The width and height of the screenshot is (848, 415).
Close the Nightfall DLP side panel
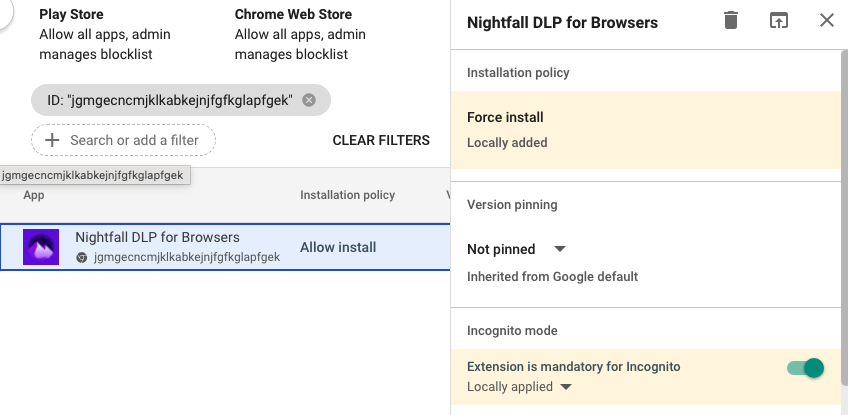826,21
